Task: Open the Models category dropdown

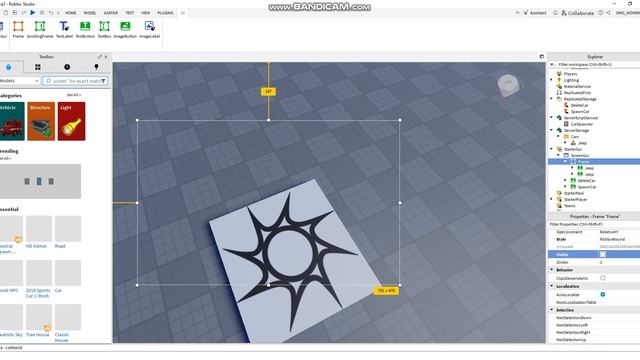Action: (x=19, y=81)
